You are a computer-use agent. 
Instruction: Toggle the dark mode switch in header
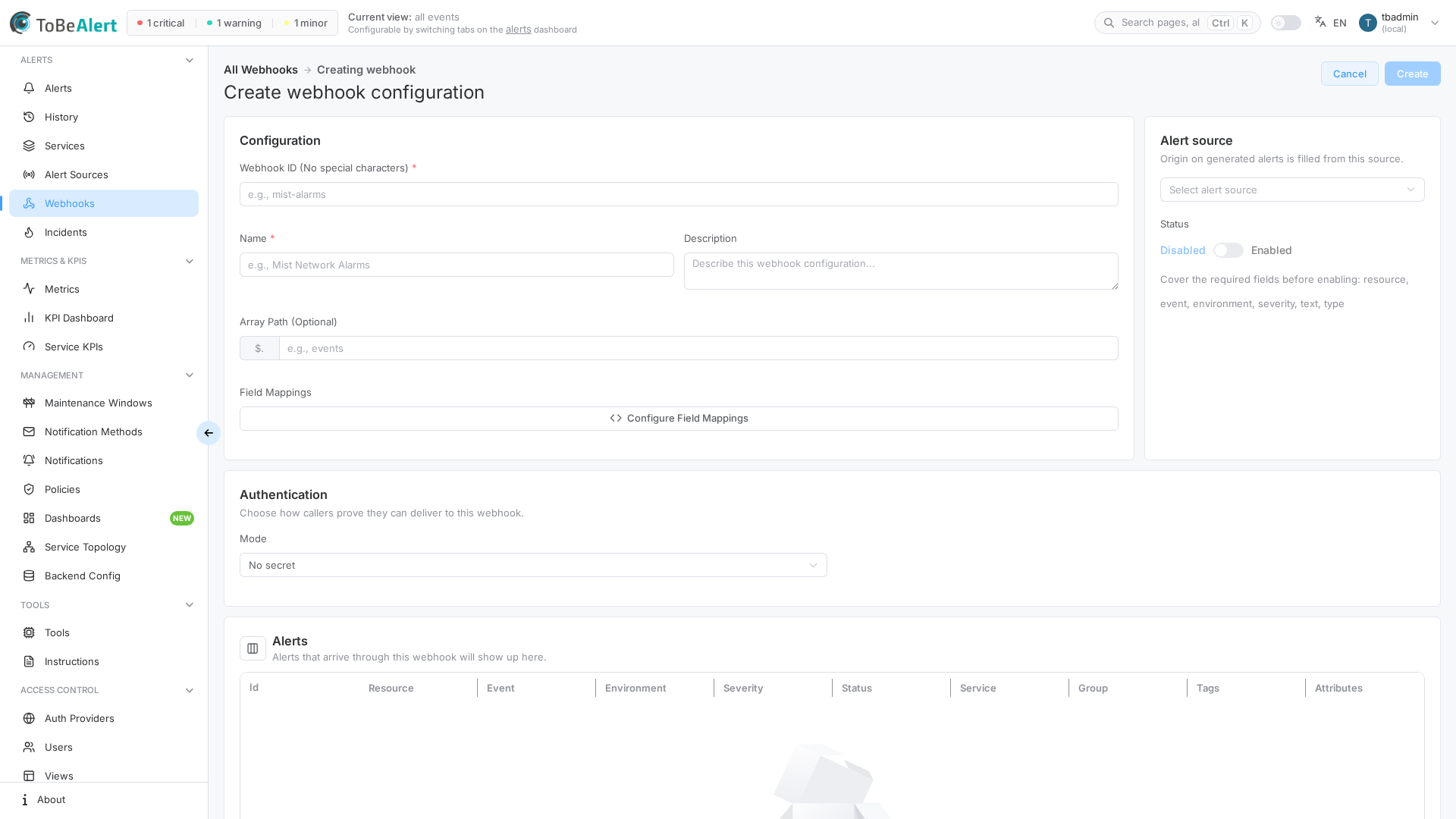point(1286,23)
